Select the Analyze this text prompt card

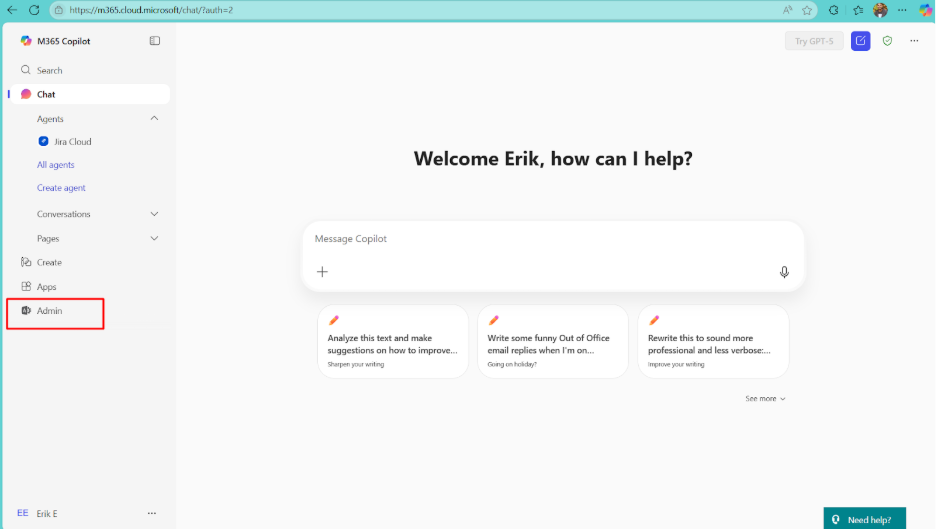[x=393, y=342]
